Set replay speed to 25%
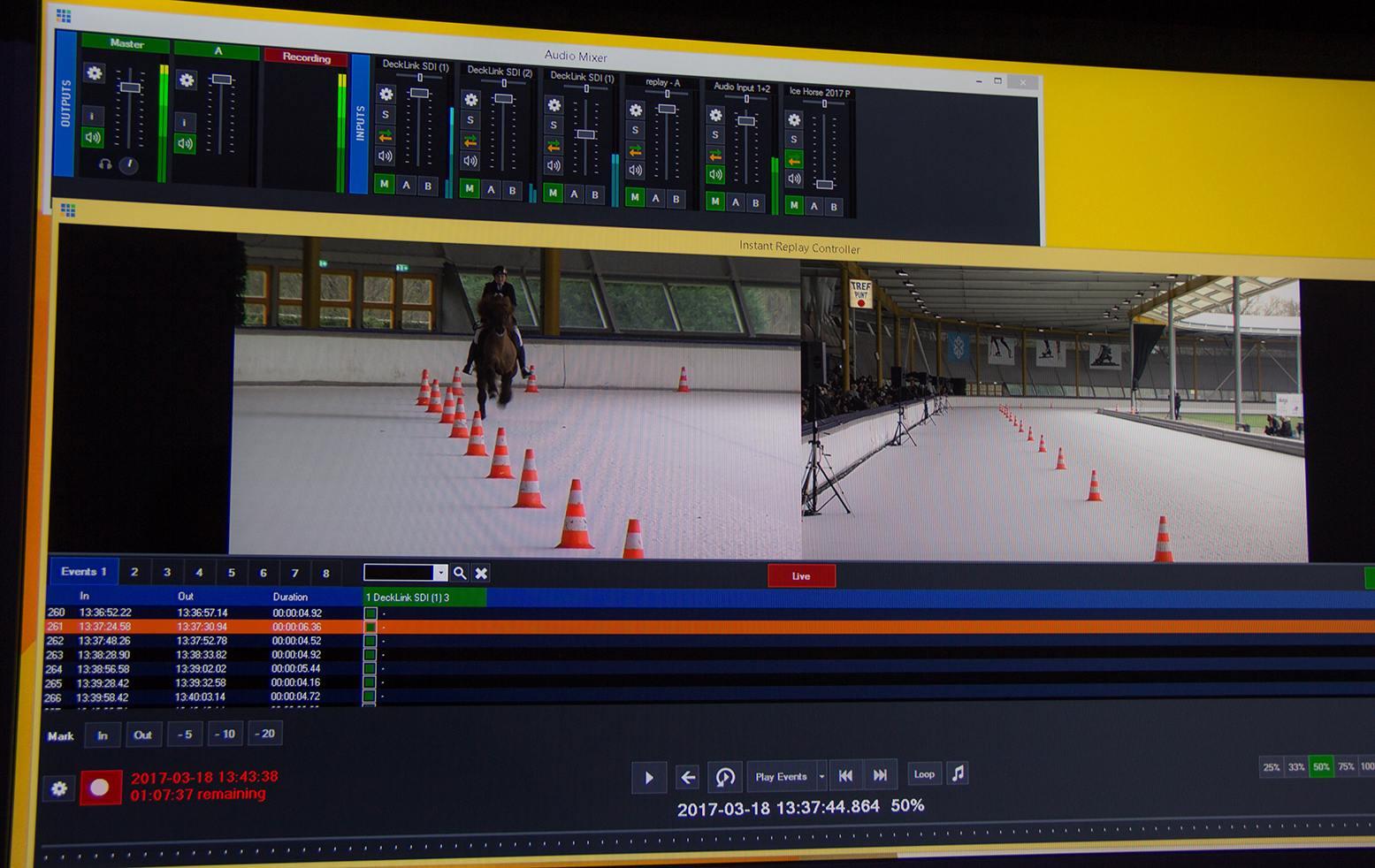The width and height of the screenshot is (1375, 868). click(1271, 767)
